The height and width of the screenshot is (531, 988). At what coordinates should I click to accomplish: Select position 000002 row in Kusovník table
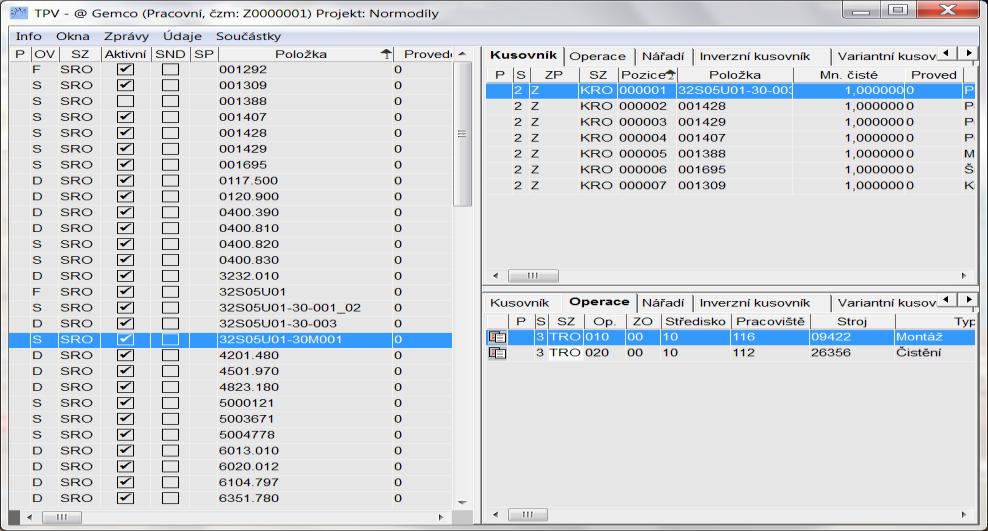pyautogui.click(x=730, y=106)
